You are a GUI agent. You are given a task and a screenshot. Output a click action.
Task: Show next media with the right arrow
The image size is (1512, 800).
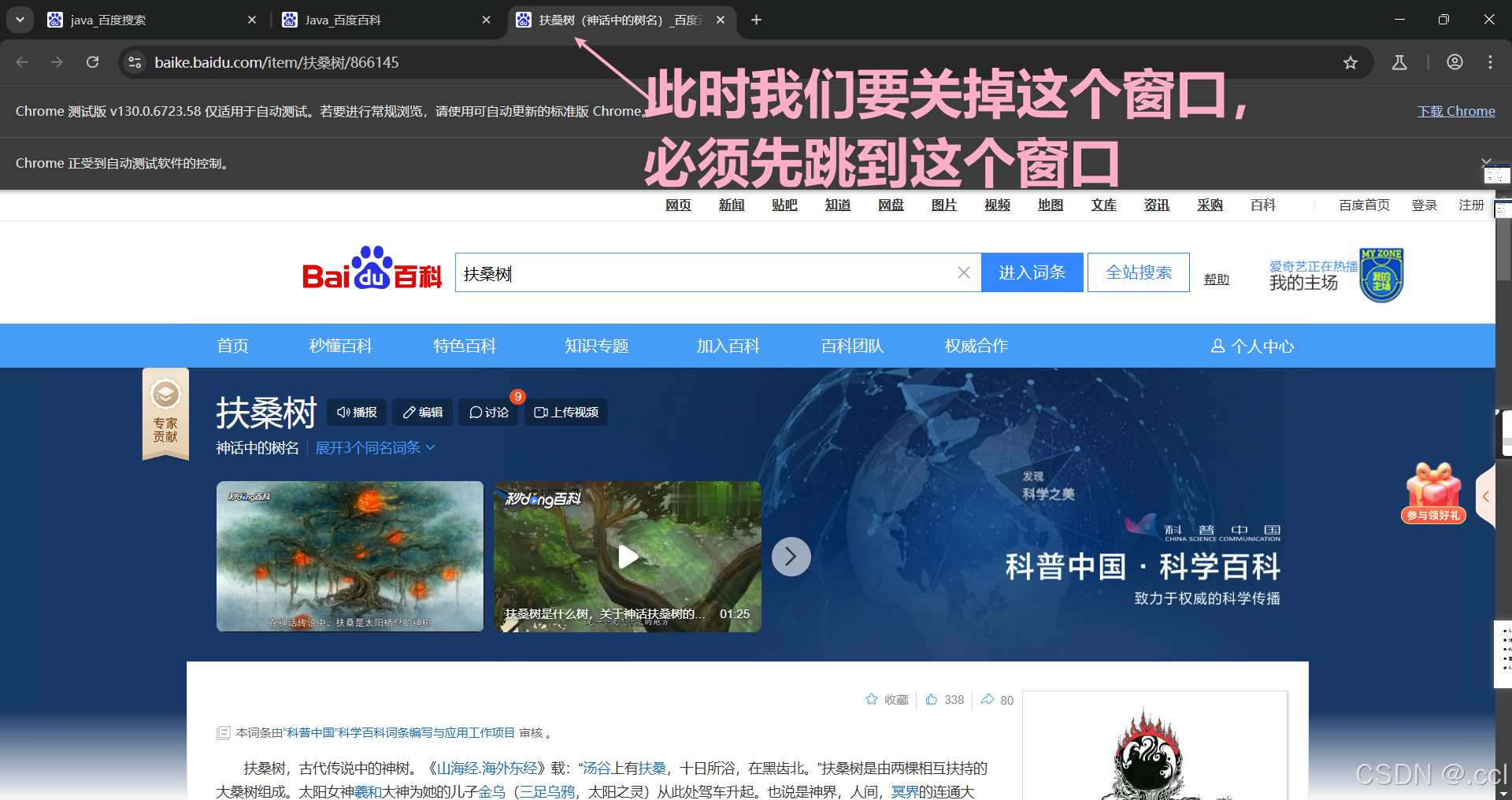pyautogui.click(x=791, y=557)
